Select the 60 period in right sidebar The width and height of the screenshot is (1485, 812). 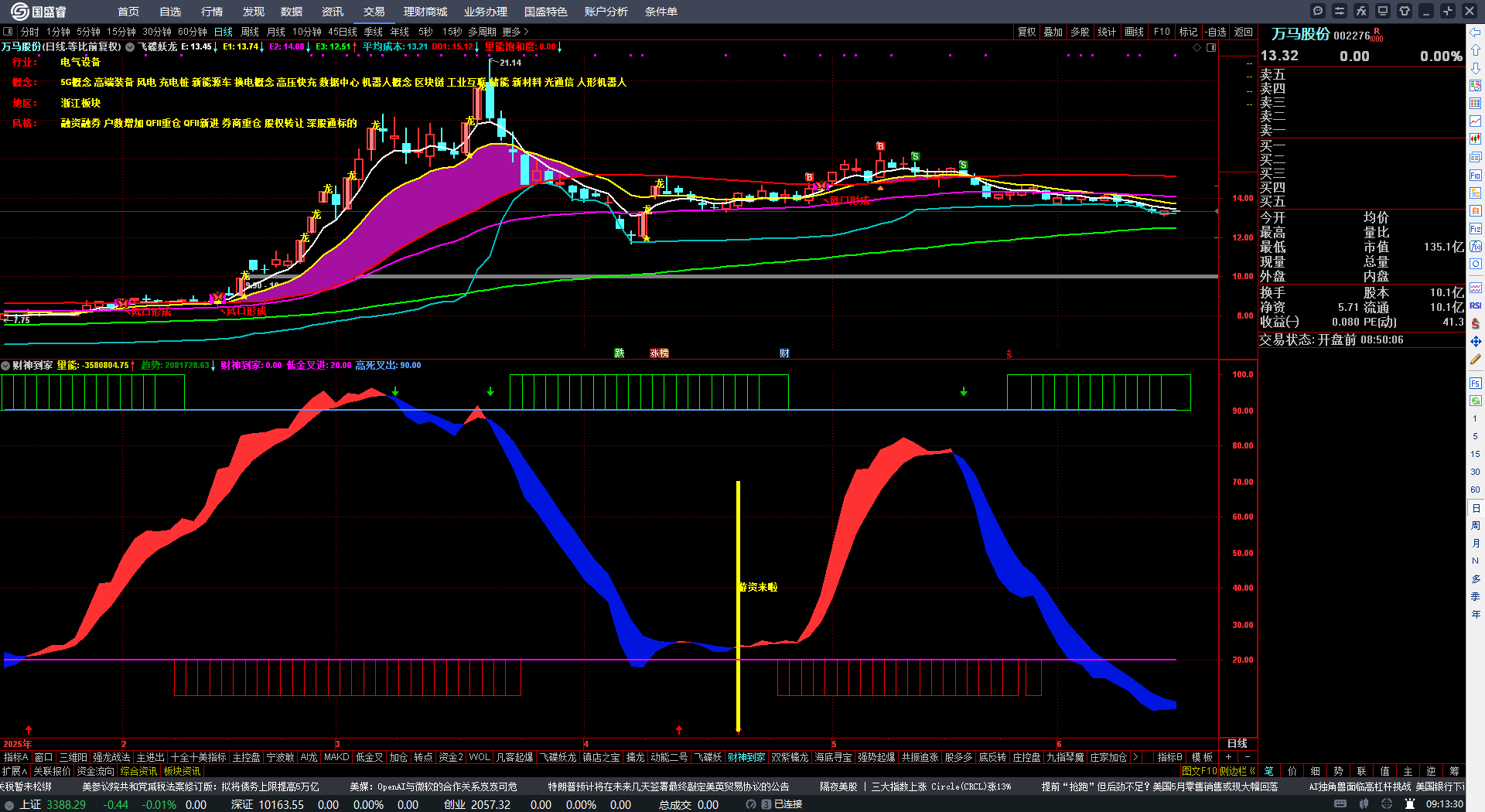1475,490
